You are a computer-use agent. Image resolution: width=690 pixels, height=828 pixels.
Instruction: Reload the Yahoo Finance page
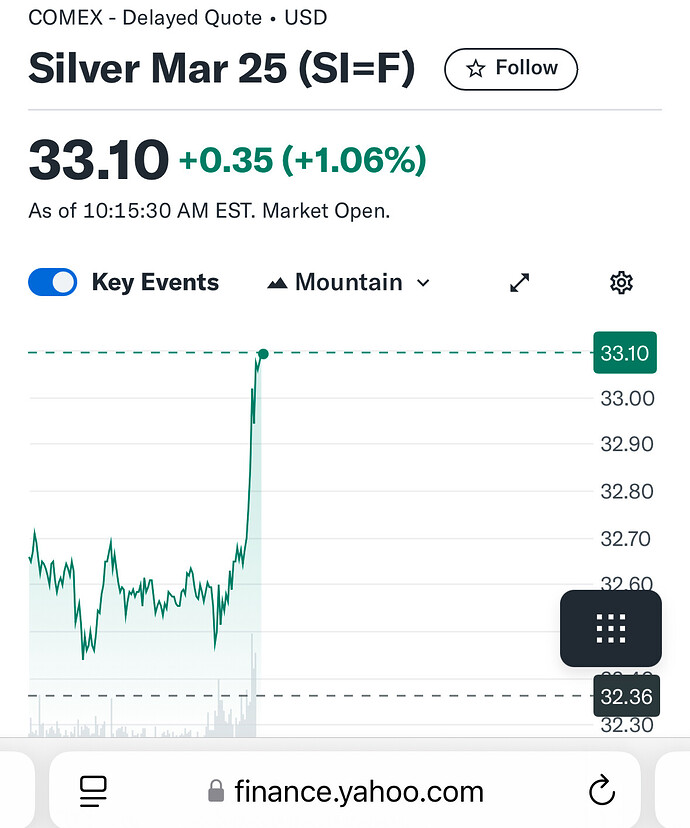[602, 791]
